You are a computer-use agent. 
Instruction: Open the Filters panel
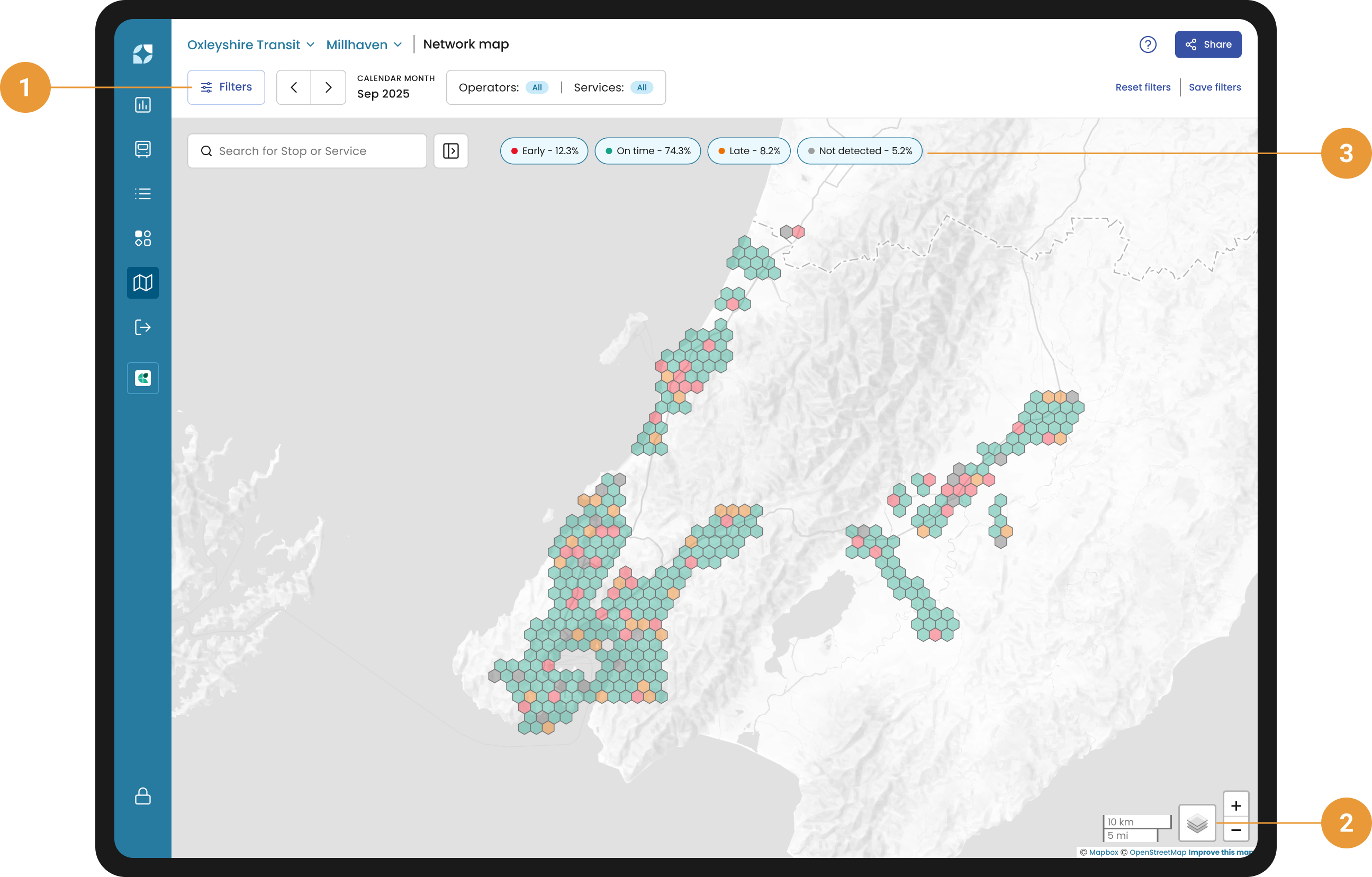(x=226, y=87)
